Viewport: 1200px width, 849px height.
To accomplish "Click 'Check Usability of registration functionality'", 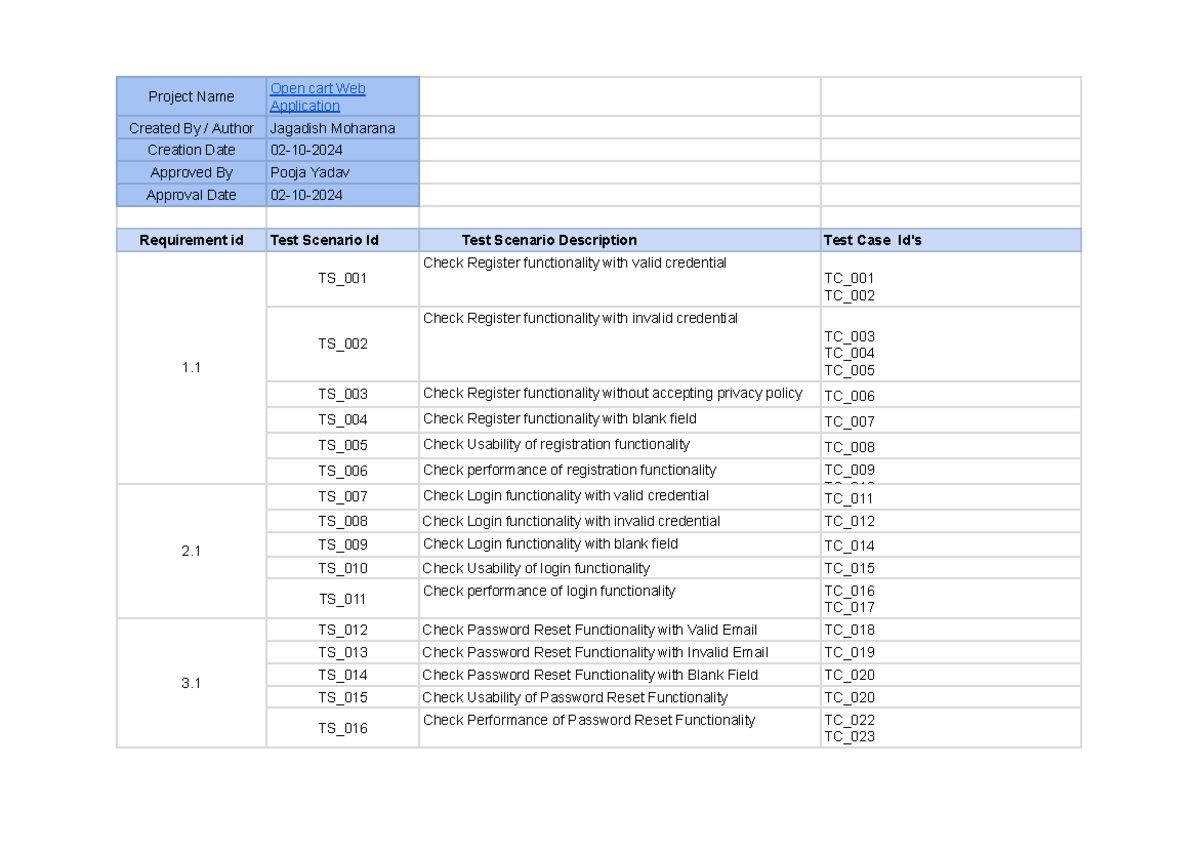I will pyautogui.click(x=556, y=444).
